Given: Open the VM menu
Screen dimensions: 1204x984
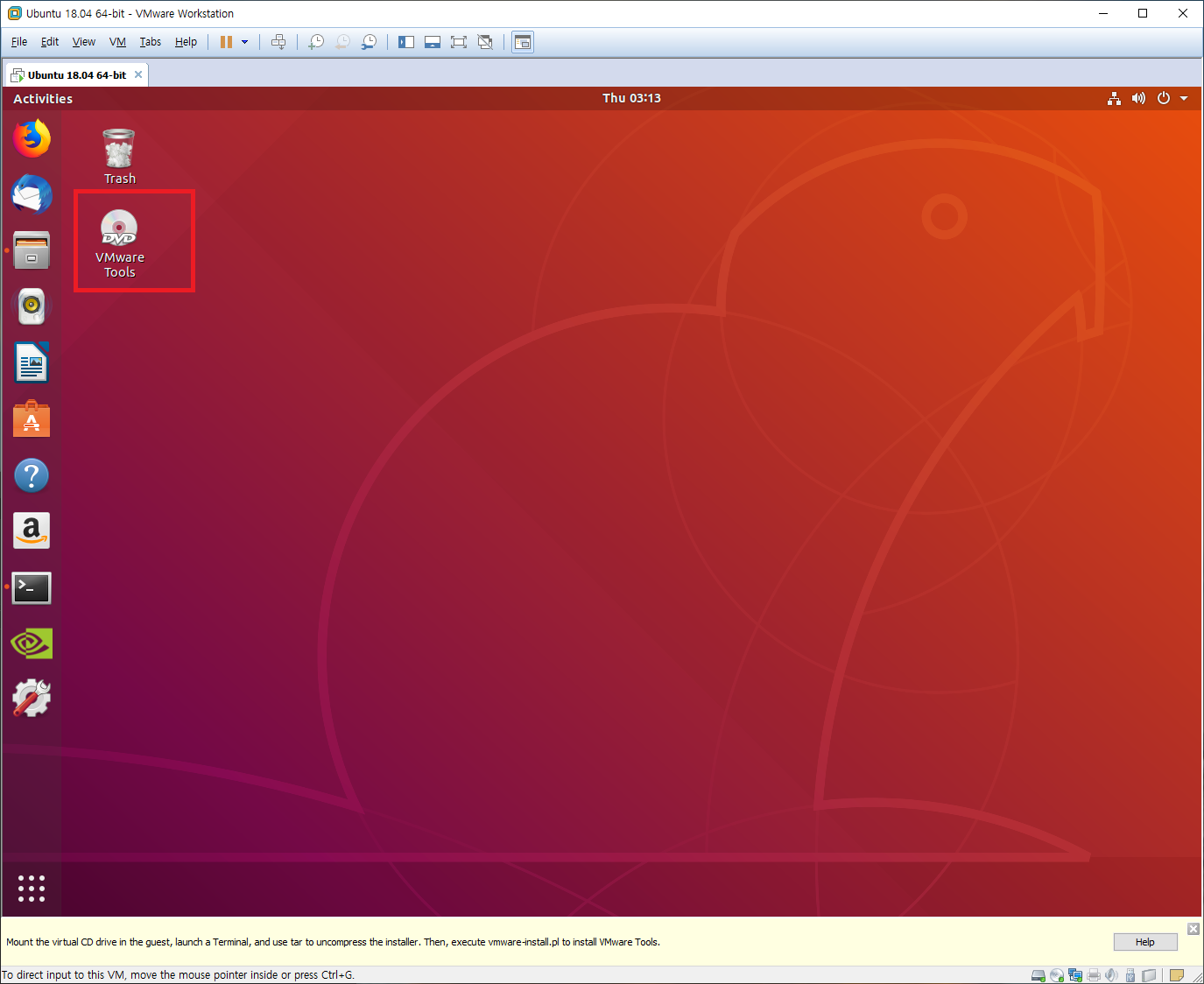Looking at the screenshot, I should (x=118, y=42).
